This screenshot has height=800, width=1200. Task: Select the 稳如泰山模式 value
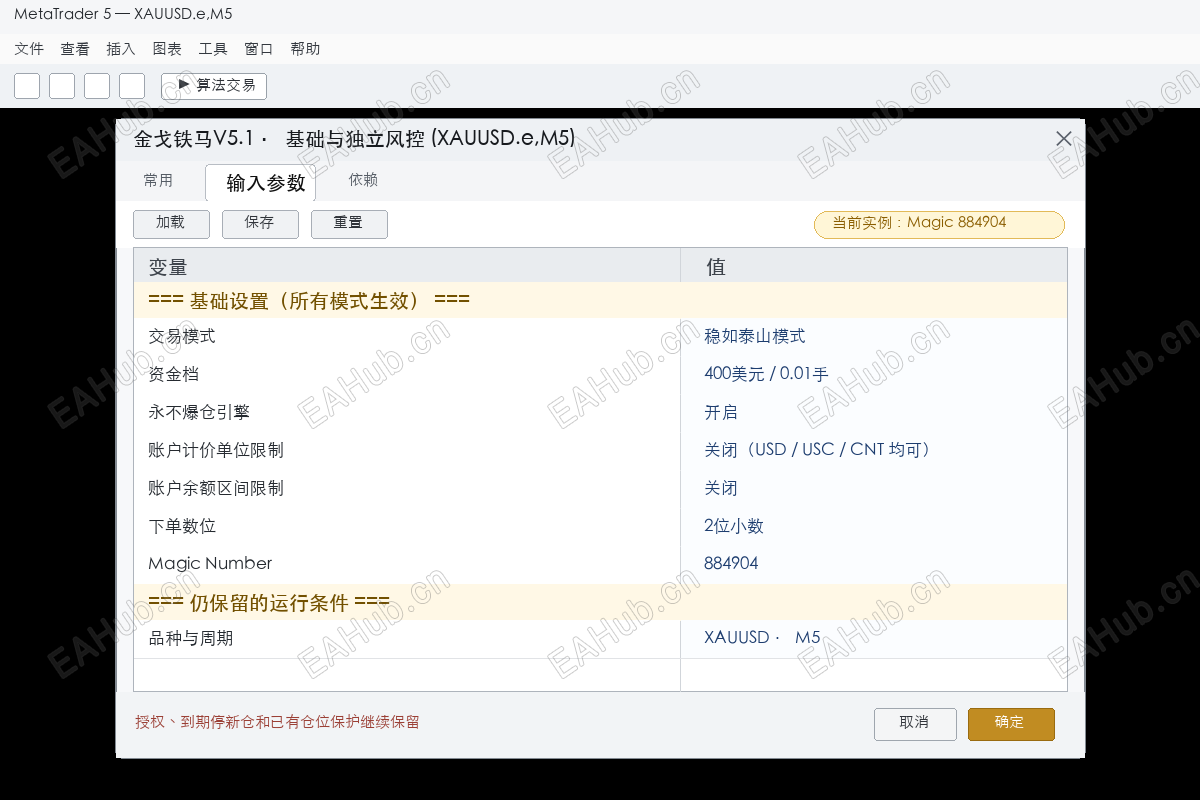pyautogui.click(x=755, y=337)
